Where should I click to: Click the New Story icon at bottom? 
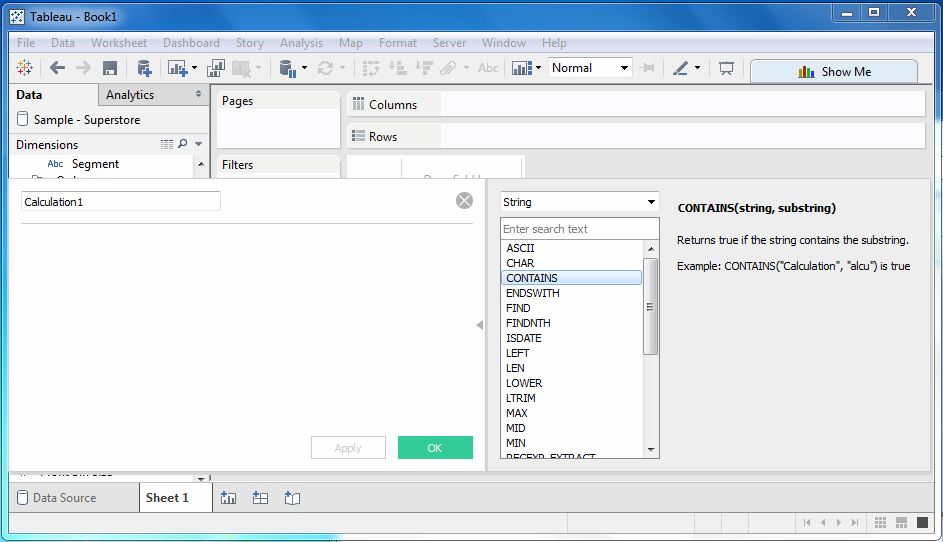(x=292, y=498)
